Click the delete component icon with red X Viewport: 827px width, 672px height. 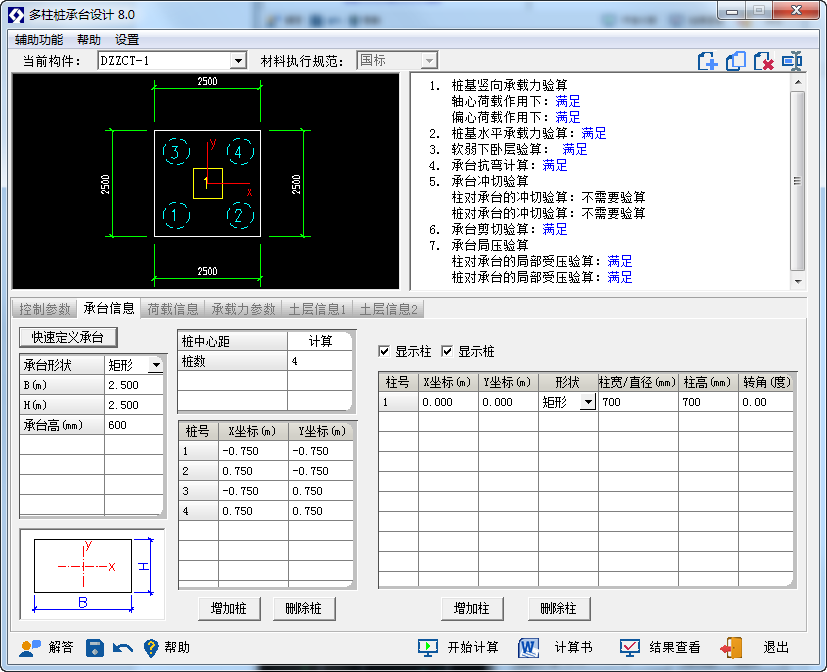click(763, 61)
